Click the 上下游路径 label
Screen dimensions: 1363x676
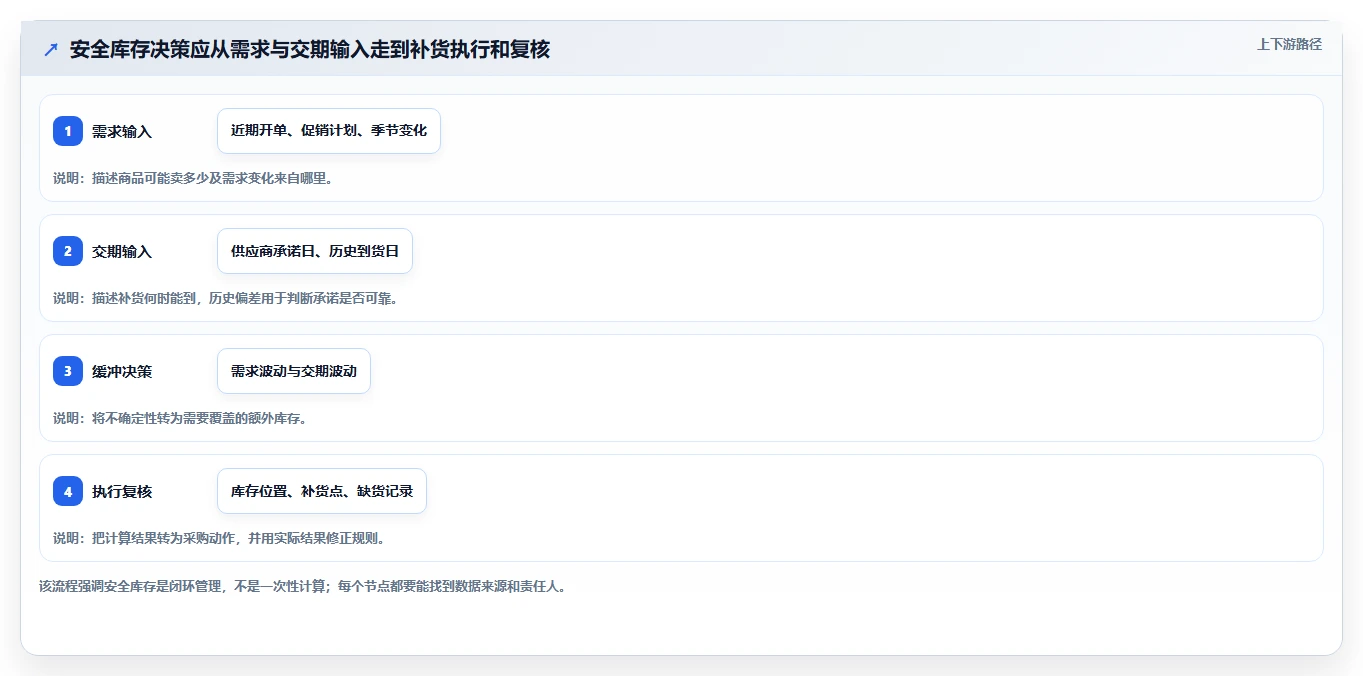coord(1289,44)
